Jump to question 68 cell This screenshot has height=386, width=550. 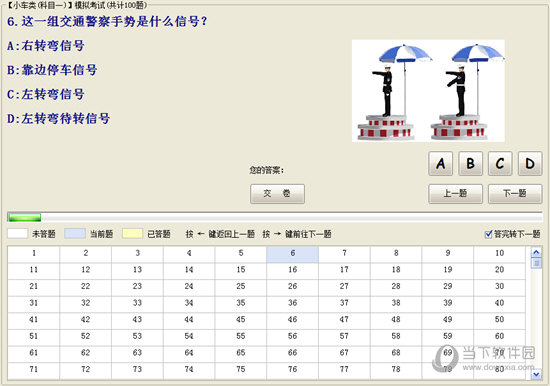[396, 353]
